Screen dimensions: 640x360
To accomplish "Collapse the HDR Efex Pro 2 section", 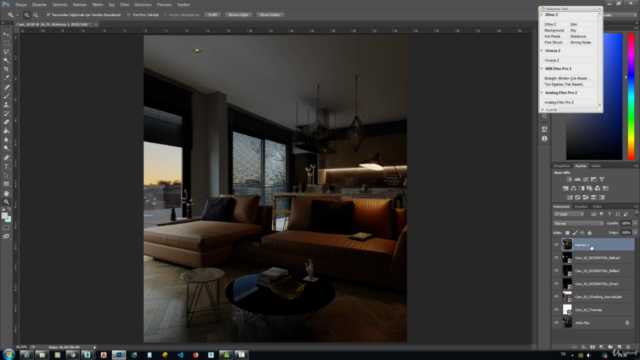I will [x=542, y=69].
